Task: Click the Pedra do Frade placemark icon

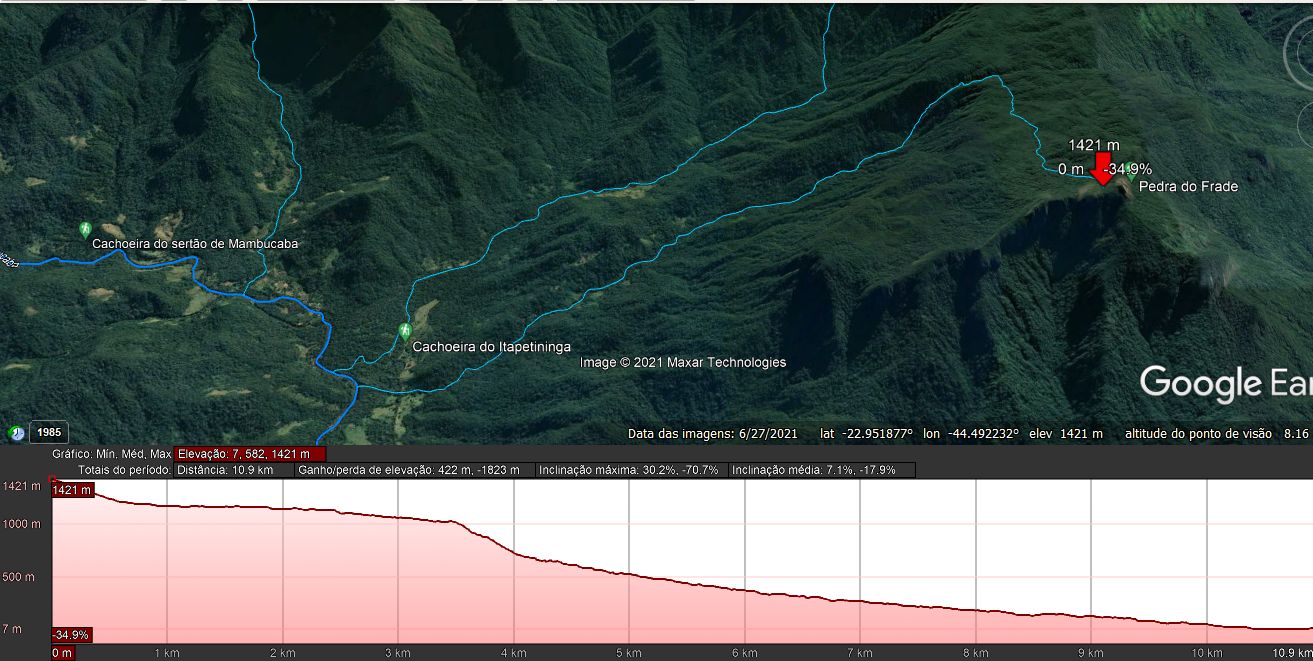Action: click(1131, 171)
